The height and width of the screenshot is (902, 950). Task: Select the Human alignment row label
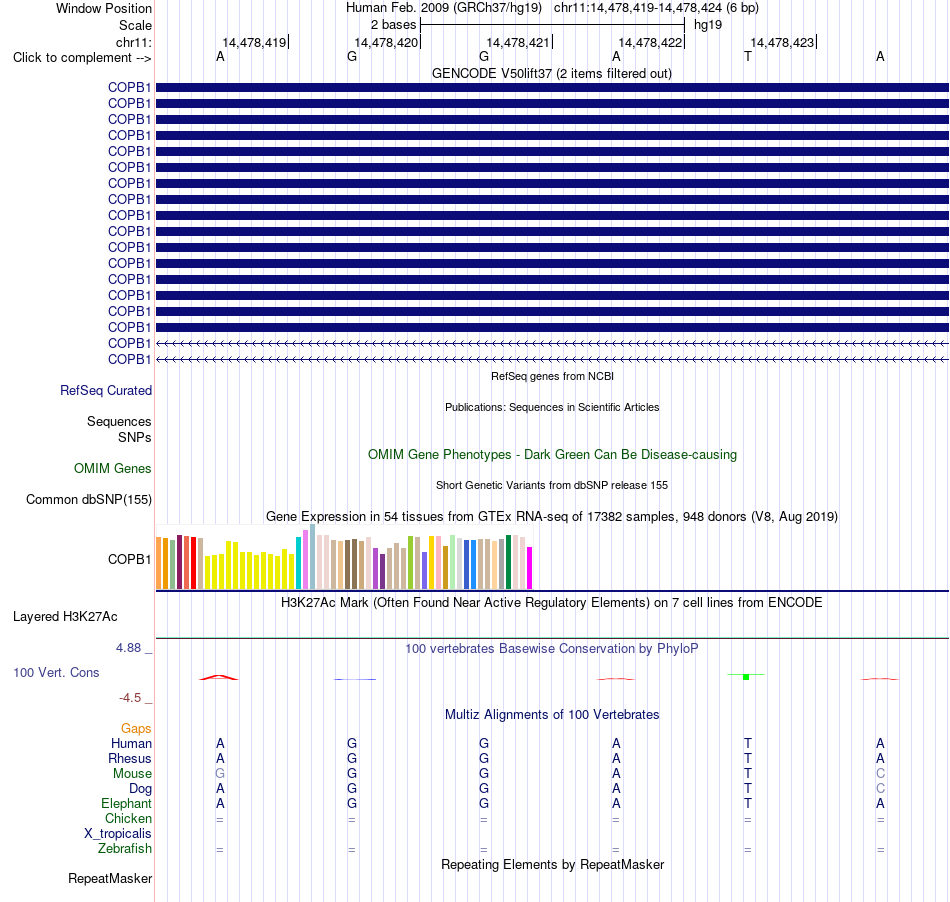(x=131, y=743)
